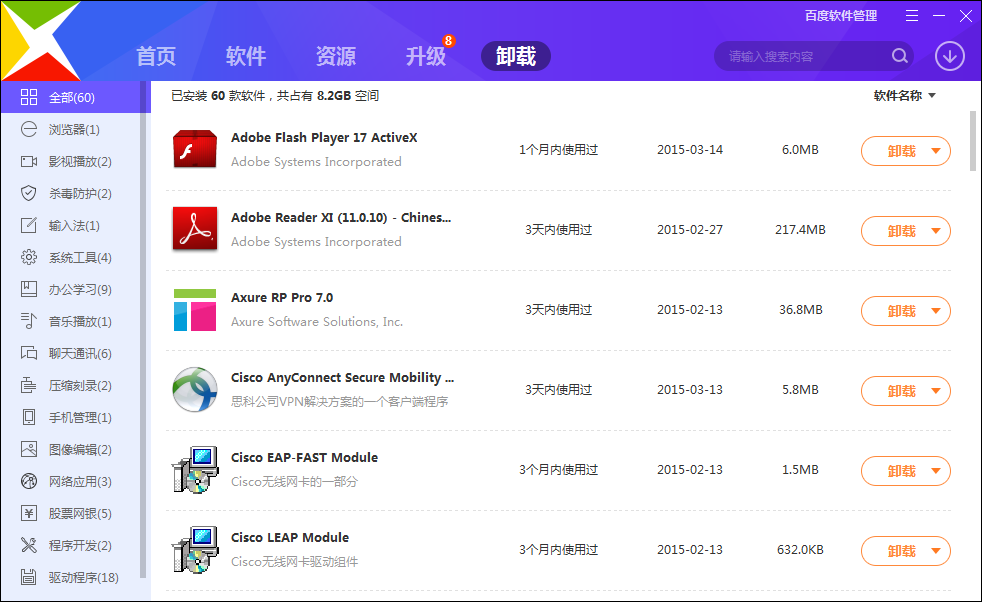The height and width of the screenshot is (602, 982).
Task: Open the 升级 tab showing badge 8
Action: pyautogui.click(x=425, y=57)
